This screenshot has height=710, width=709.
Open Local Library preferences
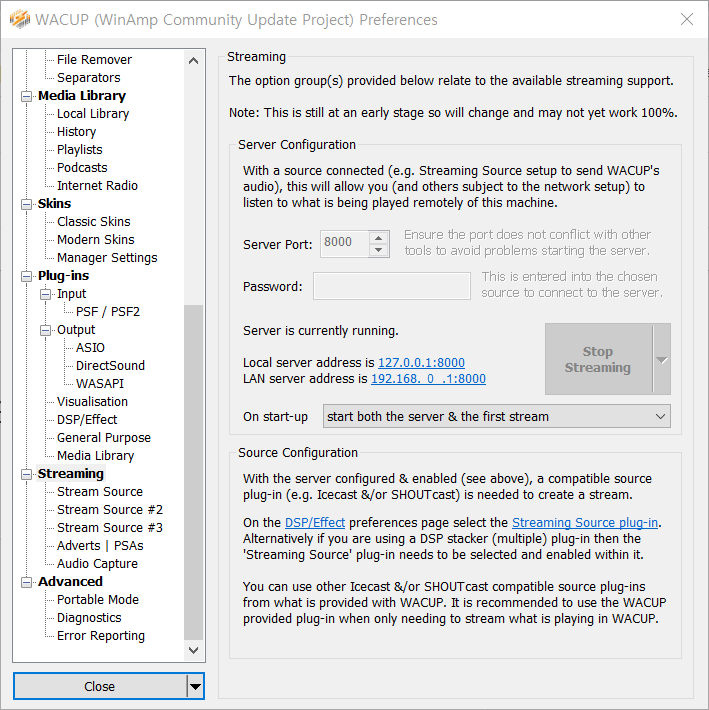pos(93,114)
